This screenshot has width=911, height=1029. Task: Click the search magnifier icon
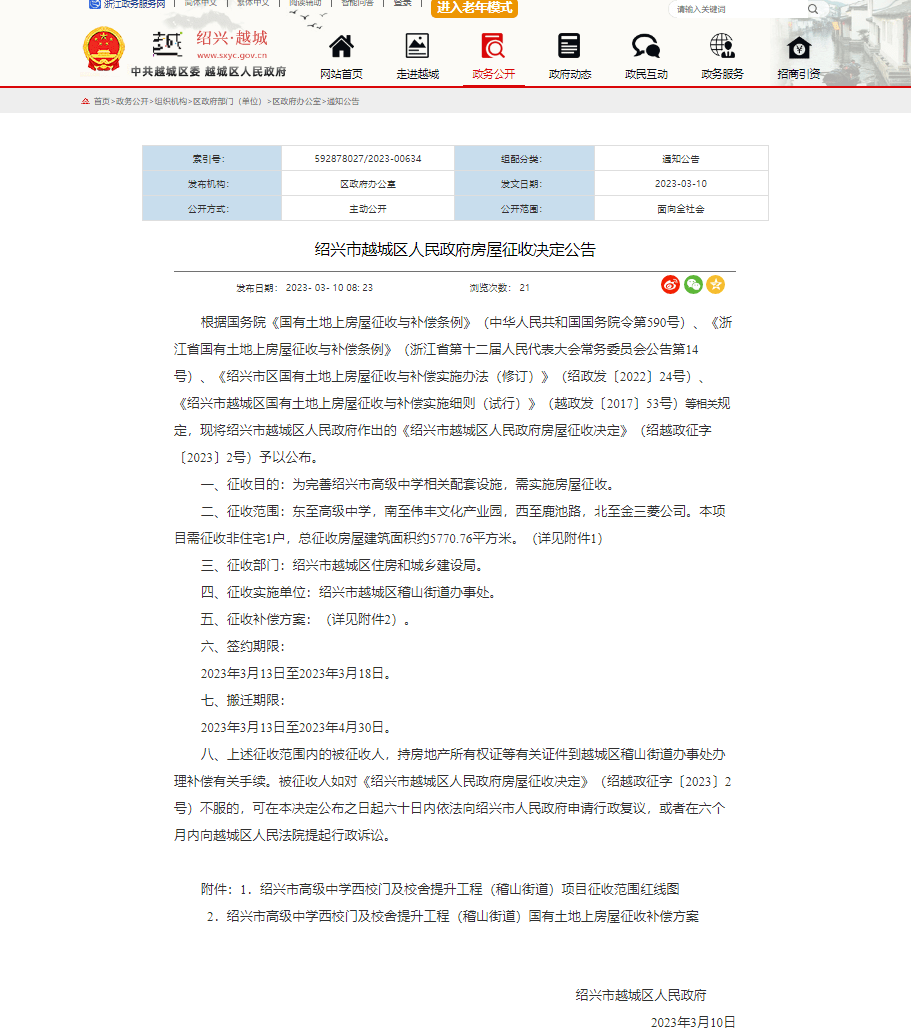coord(813,9)
